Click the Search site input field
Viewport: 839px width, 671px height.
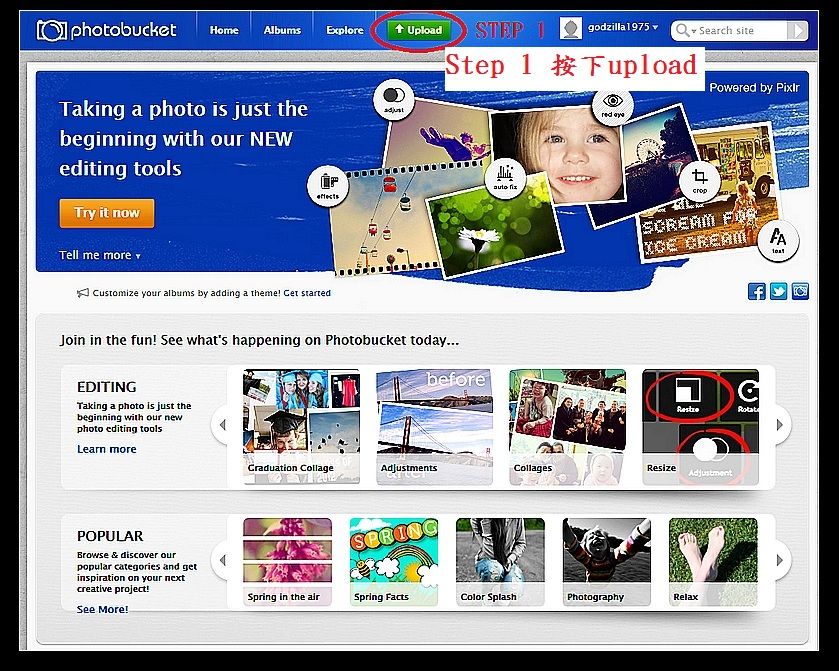742,30
